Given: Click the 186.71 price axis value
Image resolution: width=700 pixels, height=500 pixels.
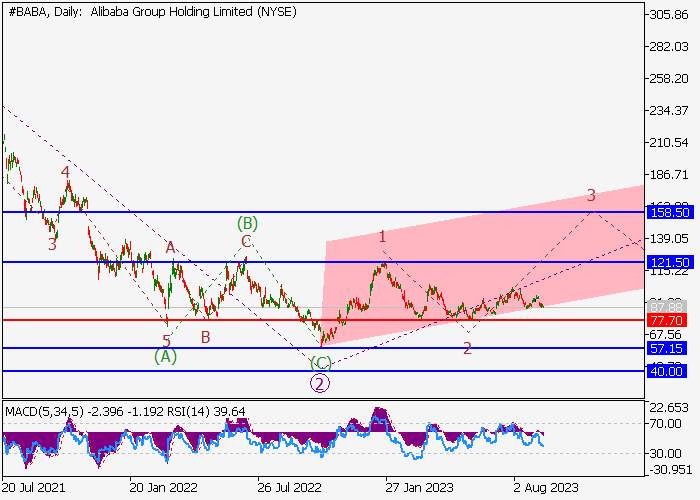Looking at the screenshot, I should tap(669, 175).
